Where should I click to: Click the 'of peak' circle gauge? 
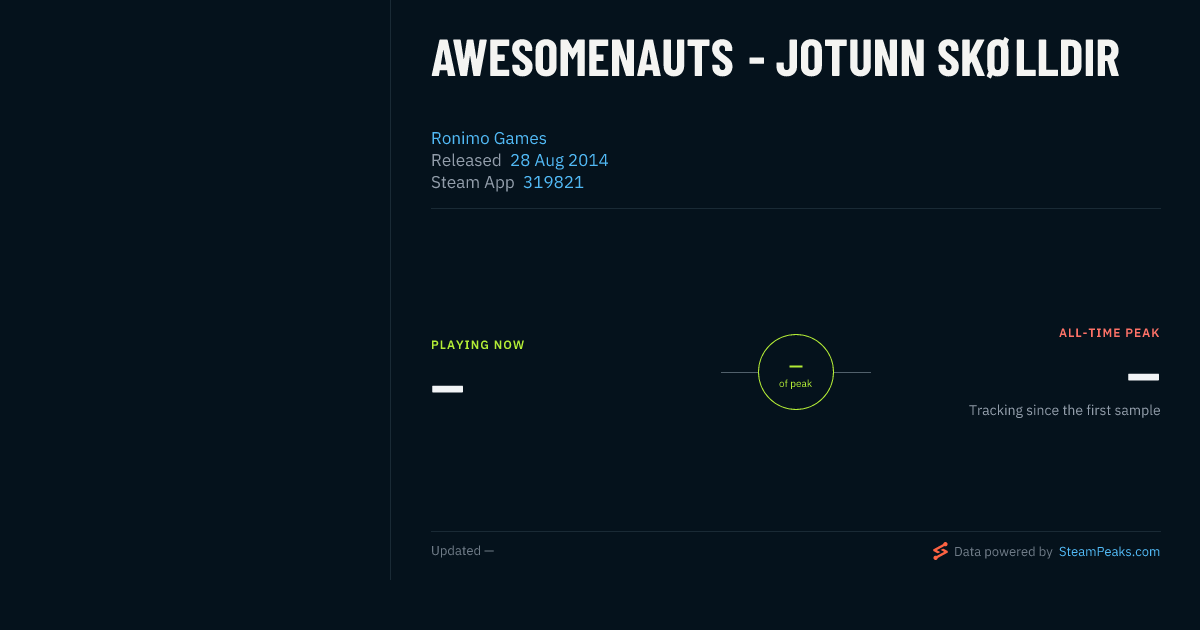coord(796,372)
